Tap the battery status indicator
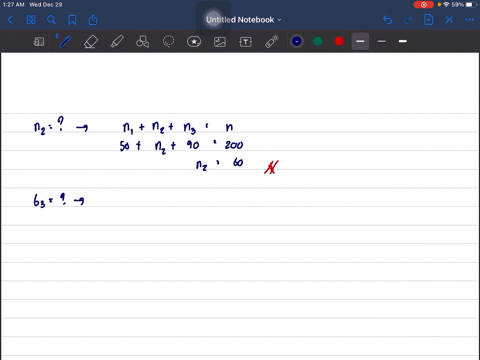480x360 pixels. pos(471,5)
